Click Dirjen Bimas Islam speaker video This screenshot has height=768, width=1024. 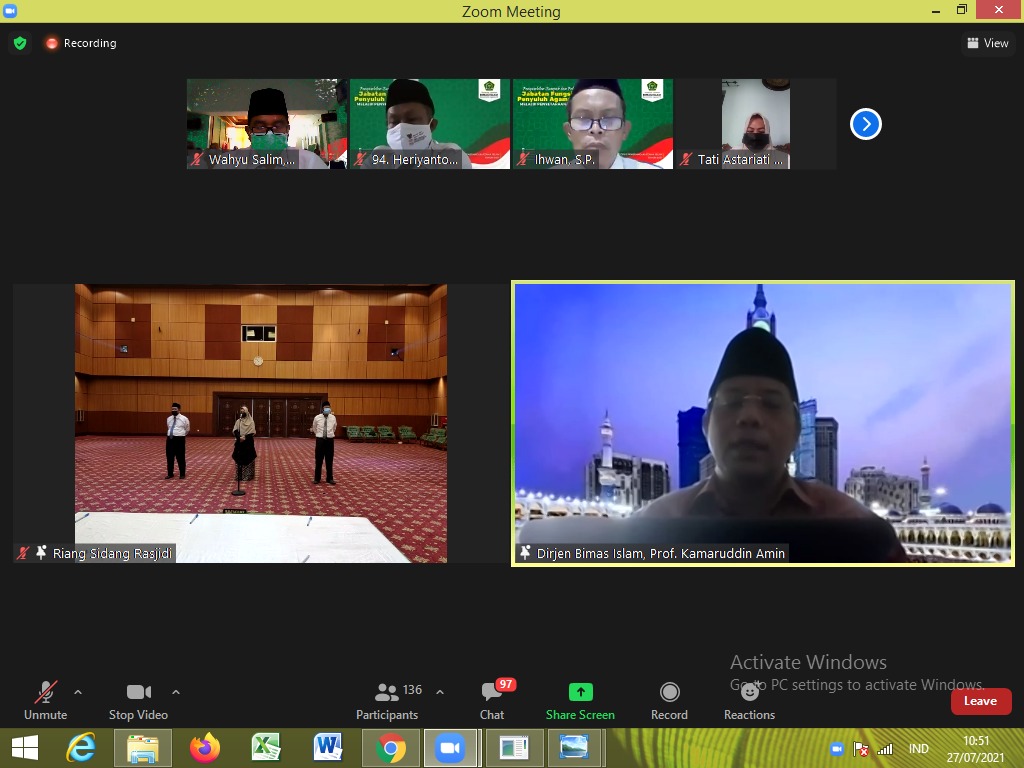click(763, 423)
